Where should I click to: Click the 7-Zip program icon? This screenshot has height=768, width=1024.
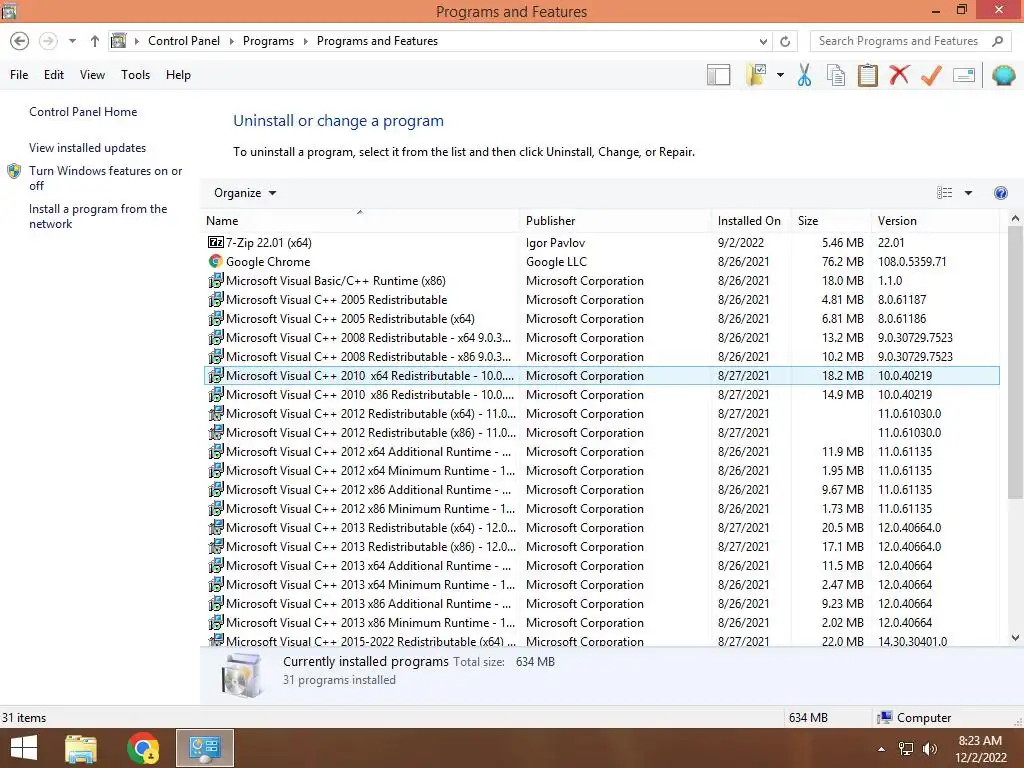coord(216,242)
